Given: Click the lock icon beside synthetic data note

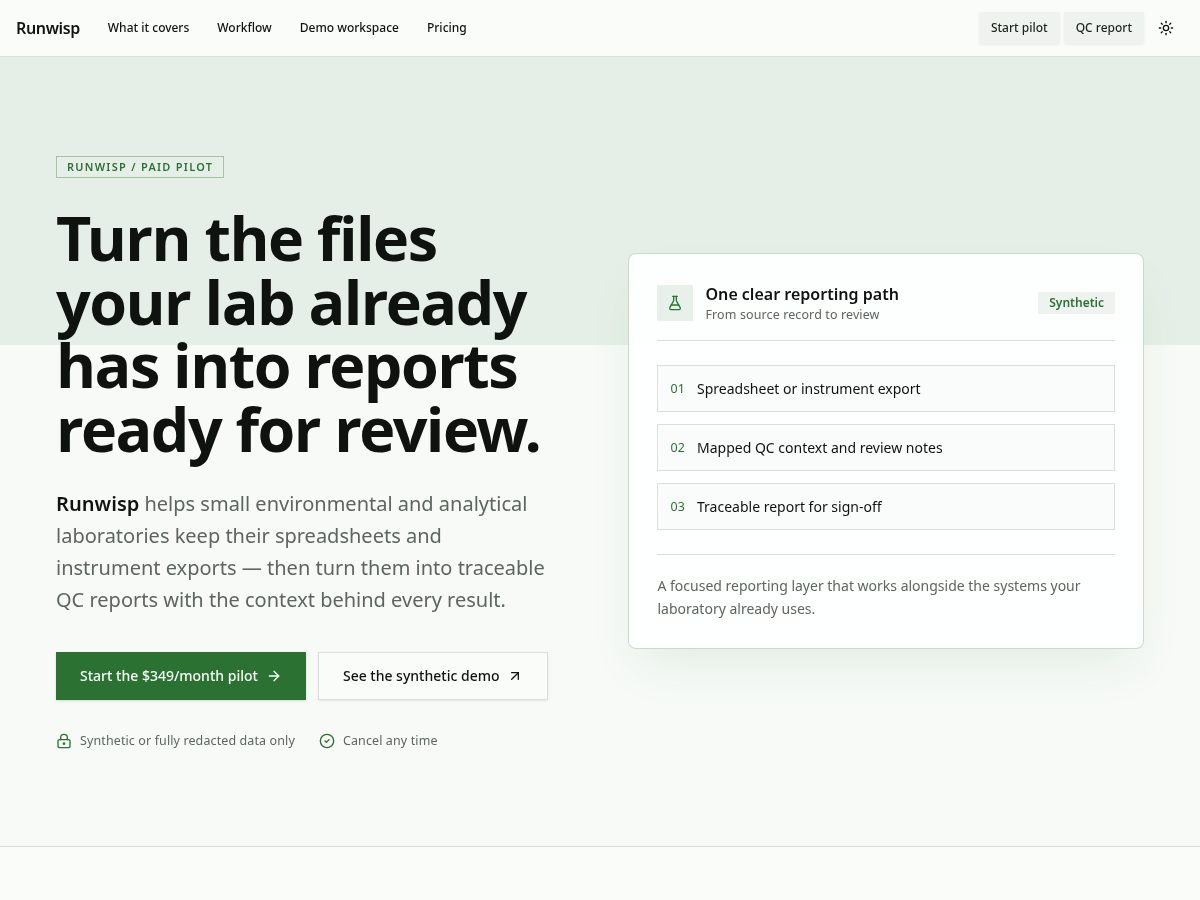Looking at the screenshot, I should tap(64, 741).
